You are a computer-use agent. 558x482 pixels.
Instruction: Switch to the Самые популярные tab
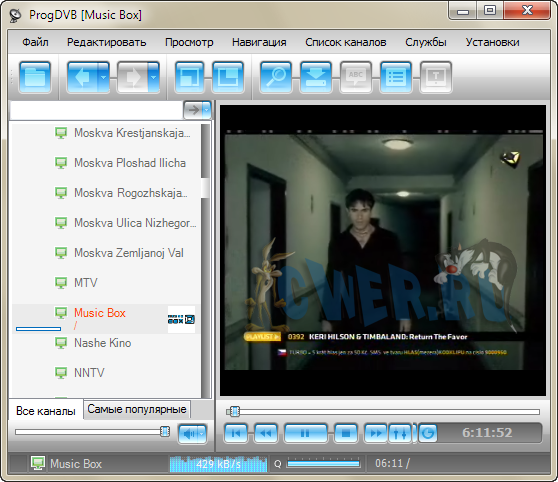[x=137, y=409]
